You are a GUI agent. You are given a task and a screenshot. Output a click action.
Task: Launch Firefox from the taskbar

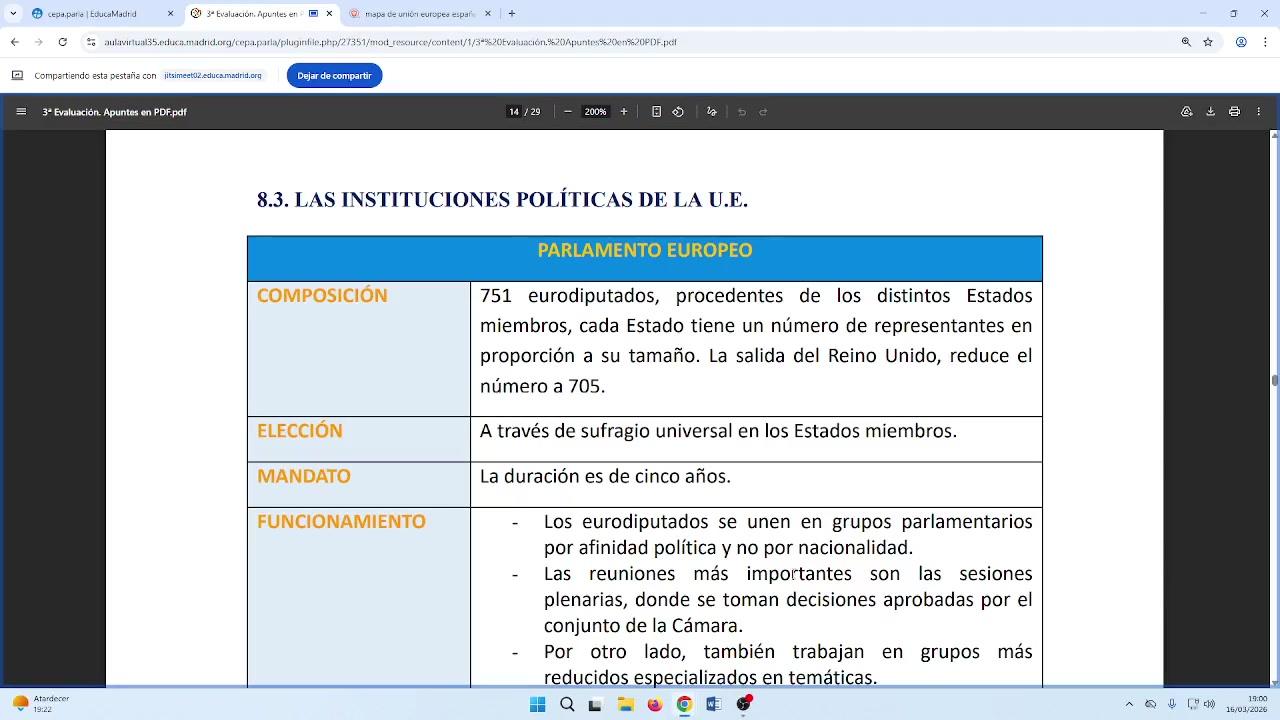point(655,704)
